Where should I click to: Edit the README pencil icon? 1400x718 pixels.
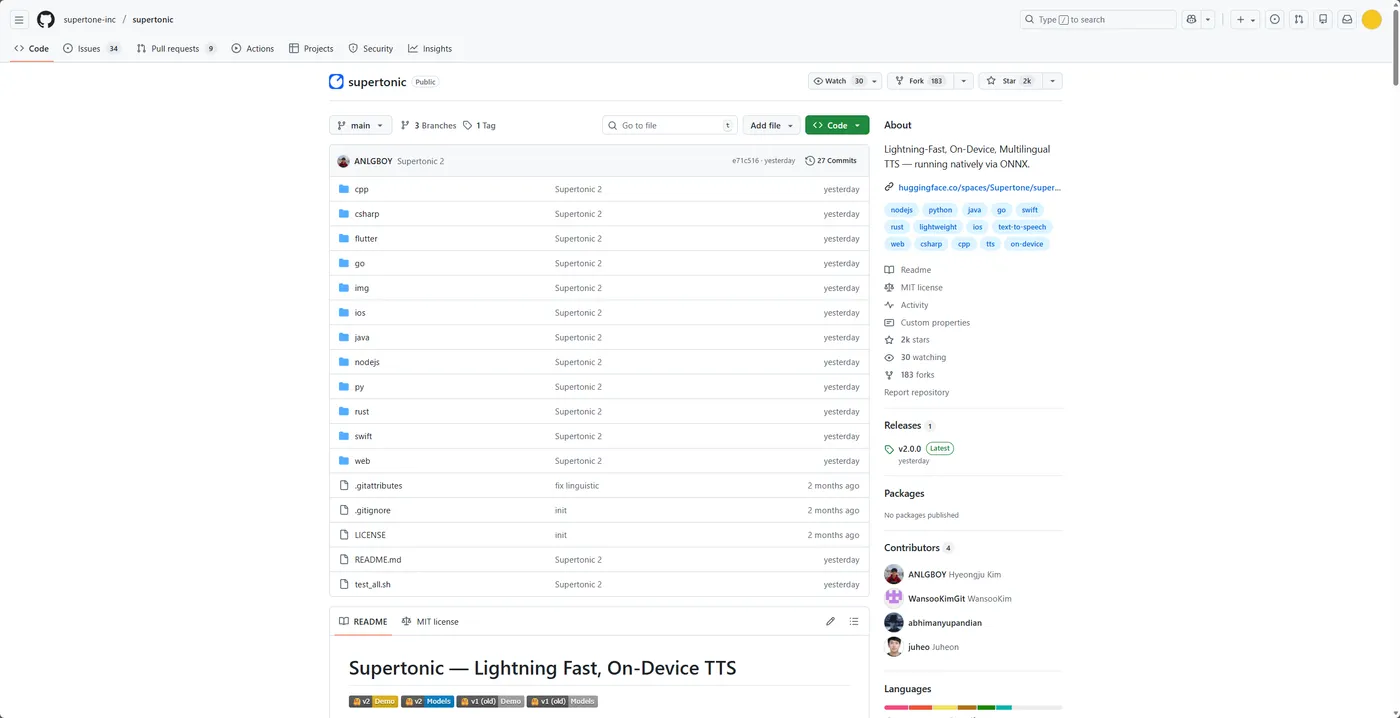(830, 622)
